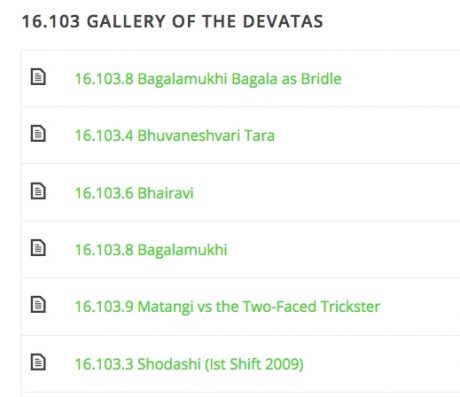Click the 16.103 Gallery of the Devatas heading

(172, 21)
